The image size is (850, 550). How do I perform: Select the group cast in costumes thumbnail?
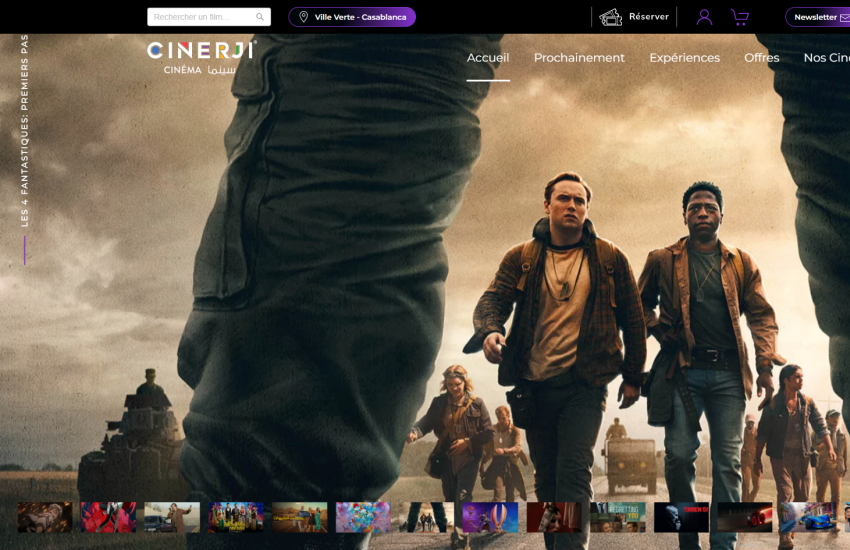236,517
